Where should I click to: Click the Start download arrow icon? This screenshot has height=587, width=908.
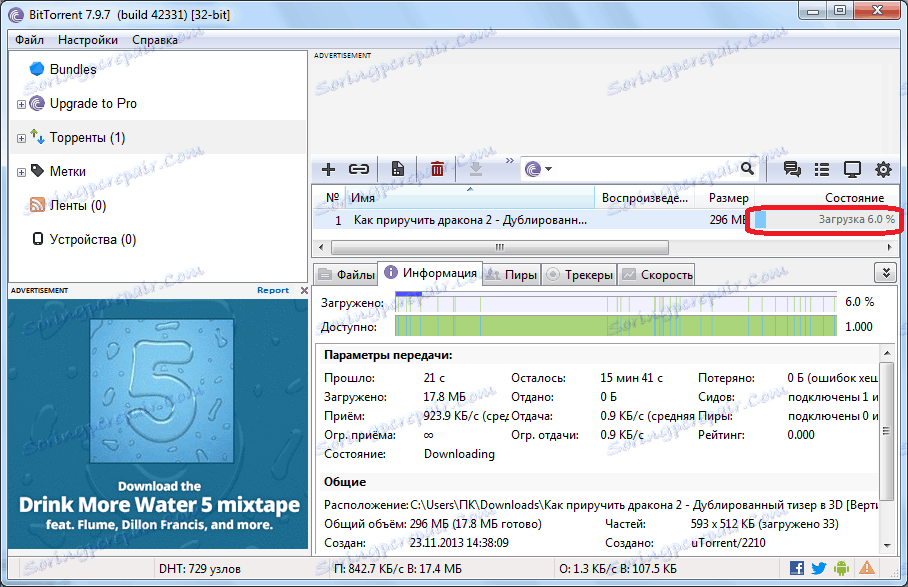476,169
